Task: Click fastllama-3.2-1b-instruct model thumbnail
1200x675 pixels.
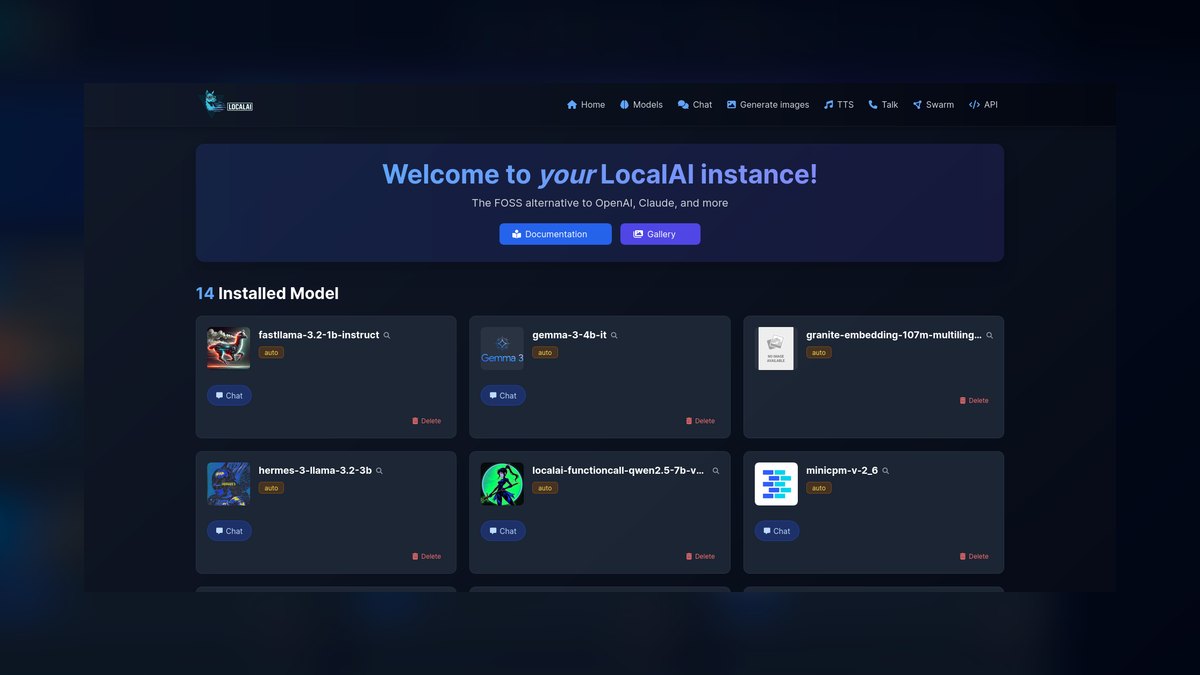Action: [228, 349]
